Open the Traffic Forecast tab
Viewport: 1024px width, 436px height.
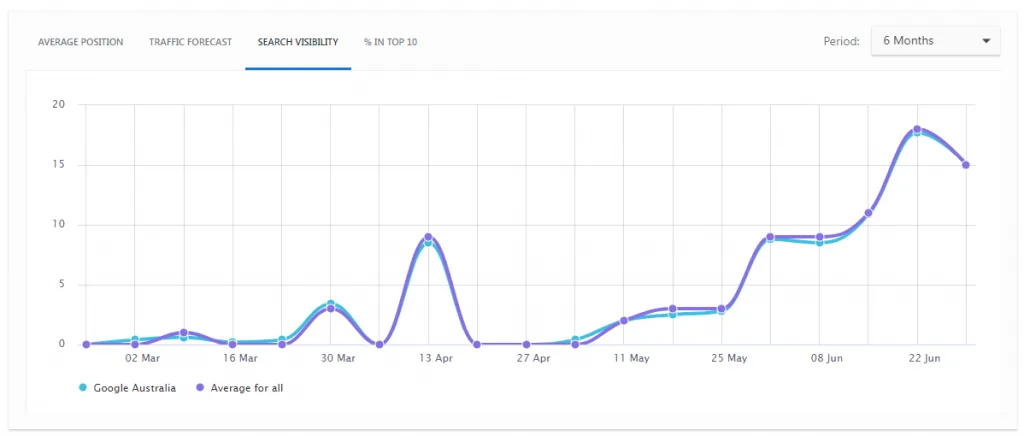pyautogui.click(x=190, y=42)
